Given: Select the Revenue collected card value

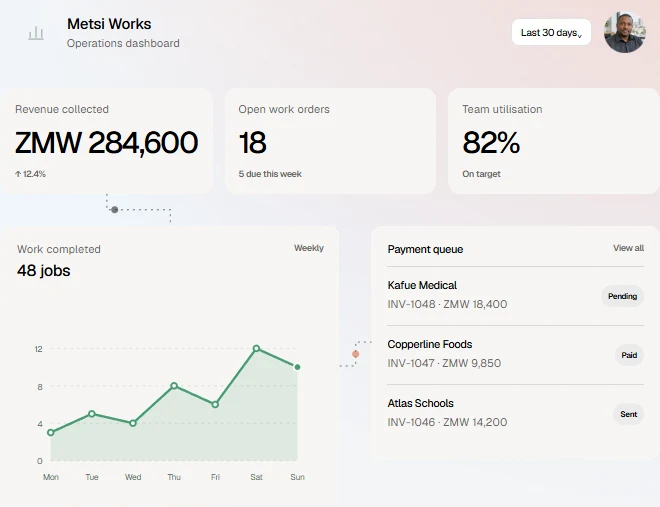Looking at the screenshot, I should [x=106, y=143].
